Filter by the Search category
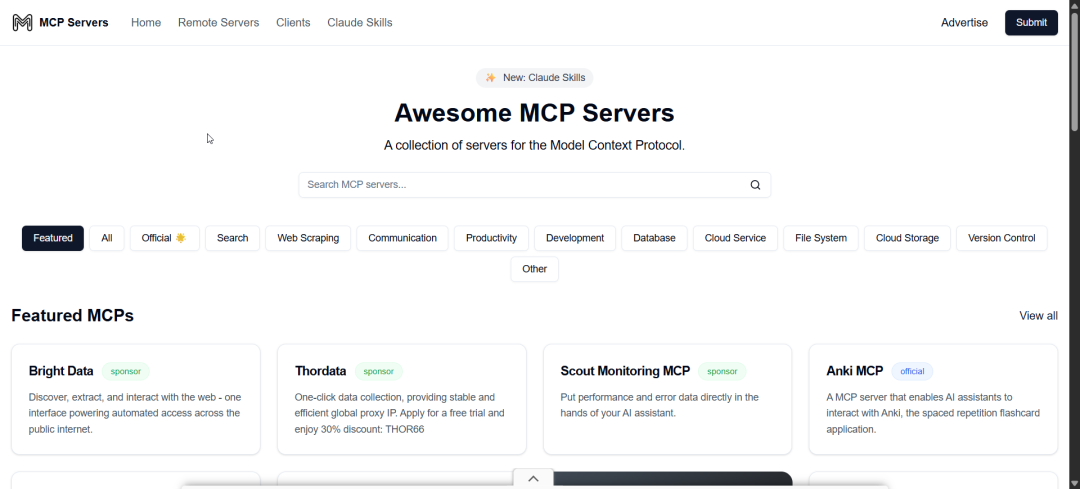Screen dimensions: 1080x489 pos(232,238)
